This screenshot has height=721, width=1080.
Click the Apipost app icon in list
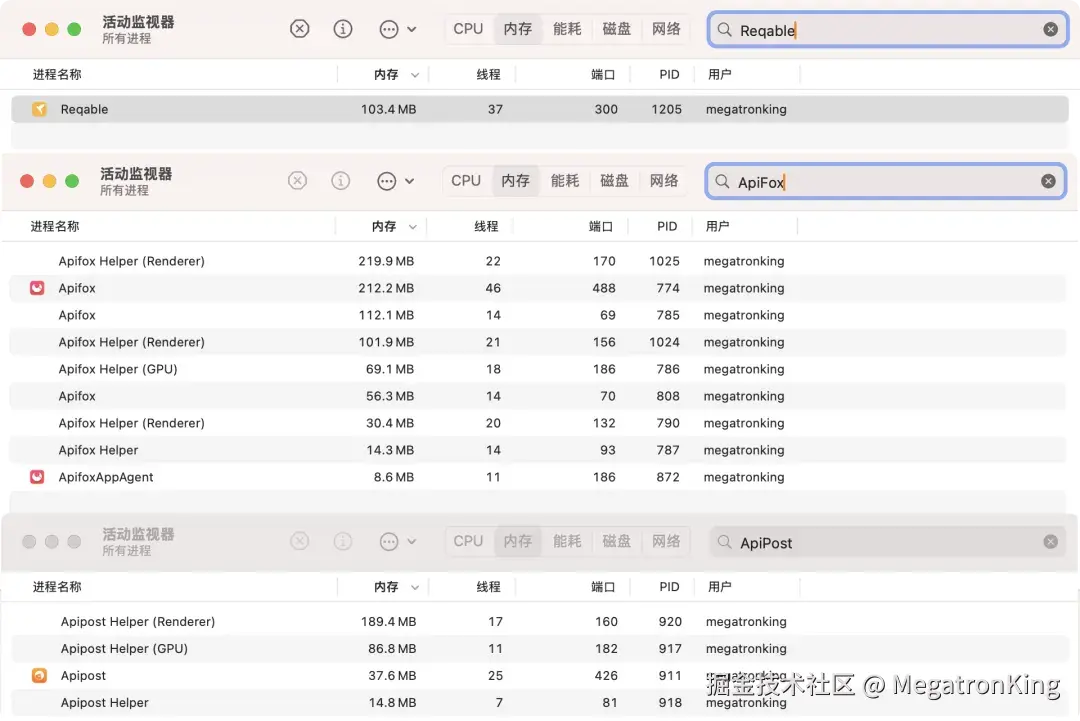[x=39, y=676]
